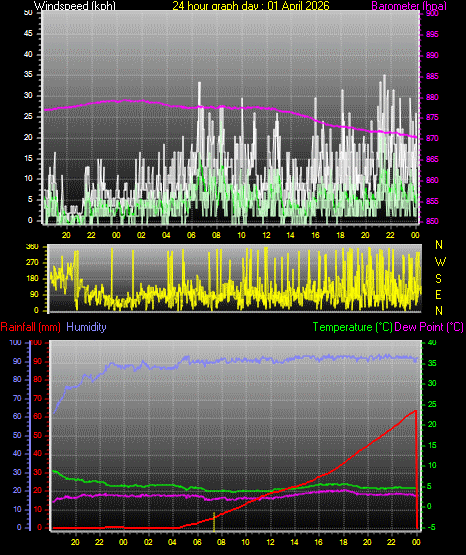Screen dimensions: 466x555
Task: Click the 24 hour graph day title
Action: (251, 5)
